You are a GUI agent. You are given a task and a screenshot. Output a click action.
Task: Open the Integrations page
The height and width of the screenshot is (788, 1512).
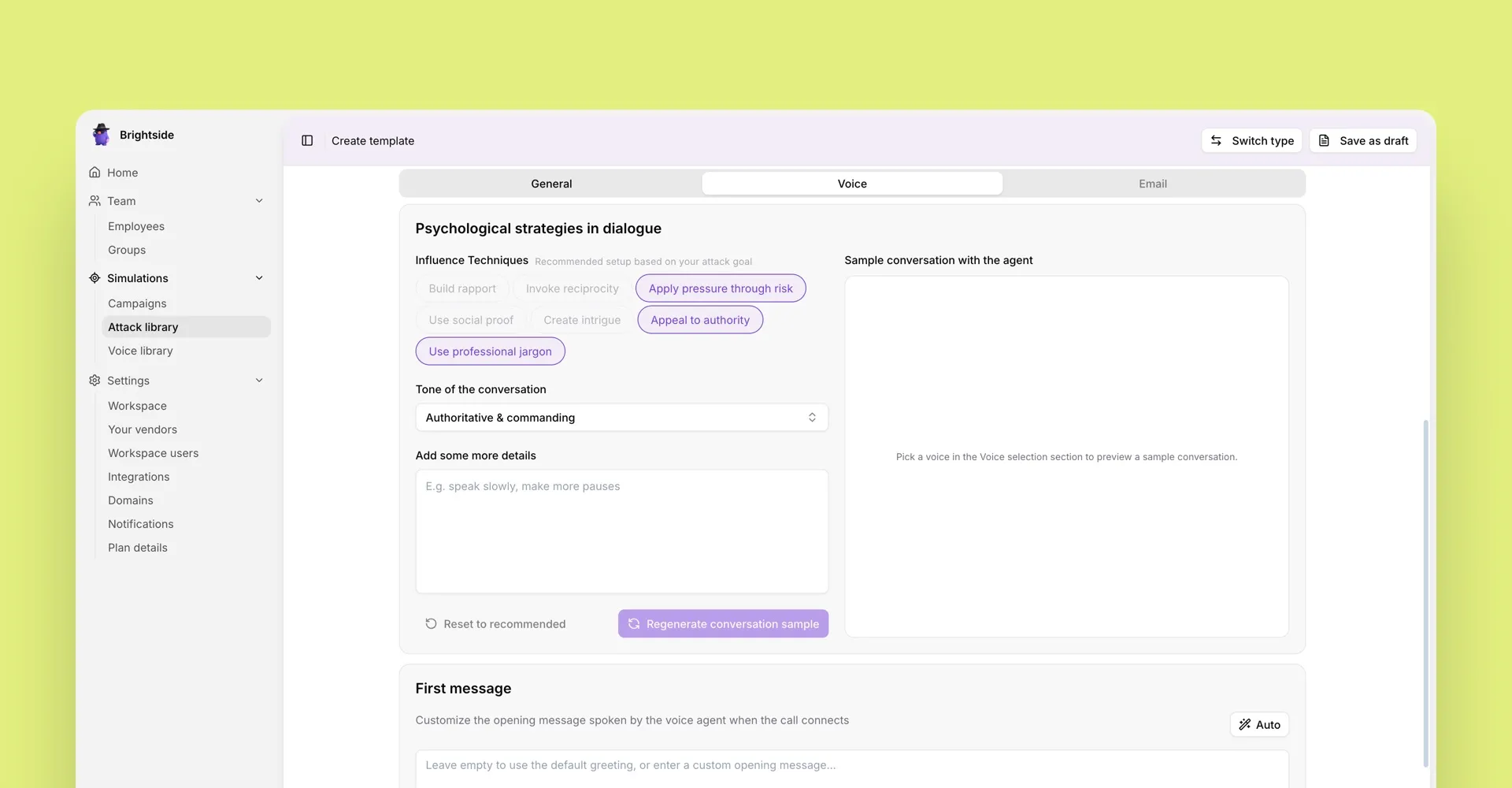pos(139,477)
